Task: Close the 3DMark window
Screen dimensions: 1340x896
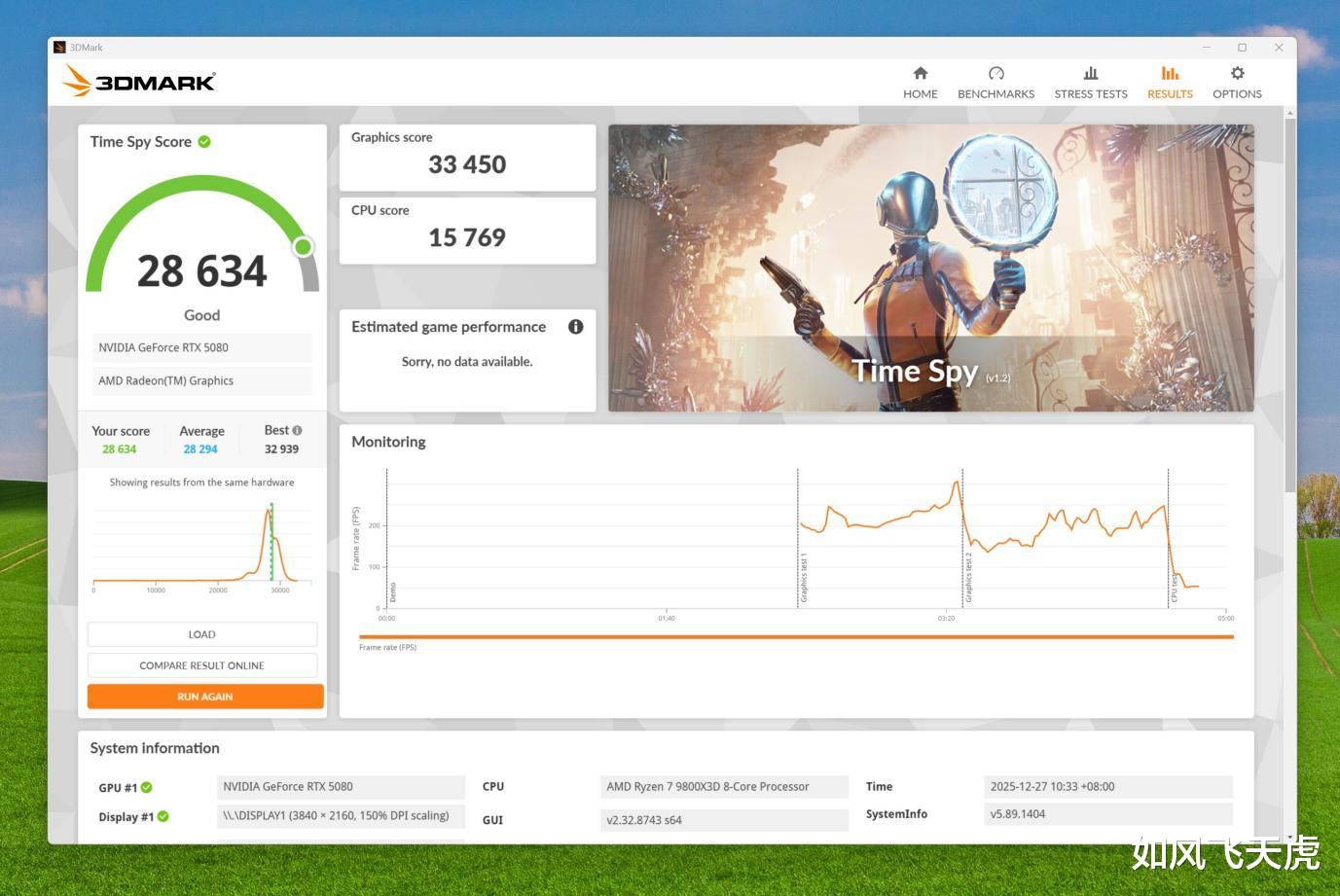Action: pyautogui.click(x=1279, y=47)
